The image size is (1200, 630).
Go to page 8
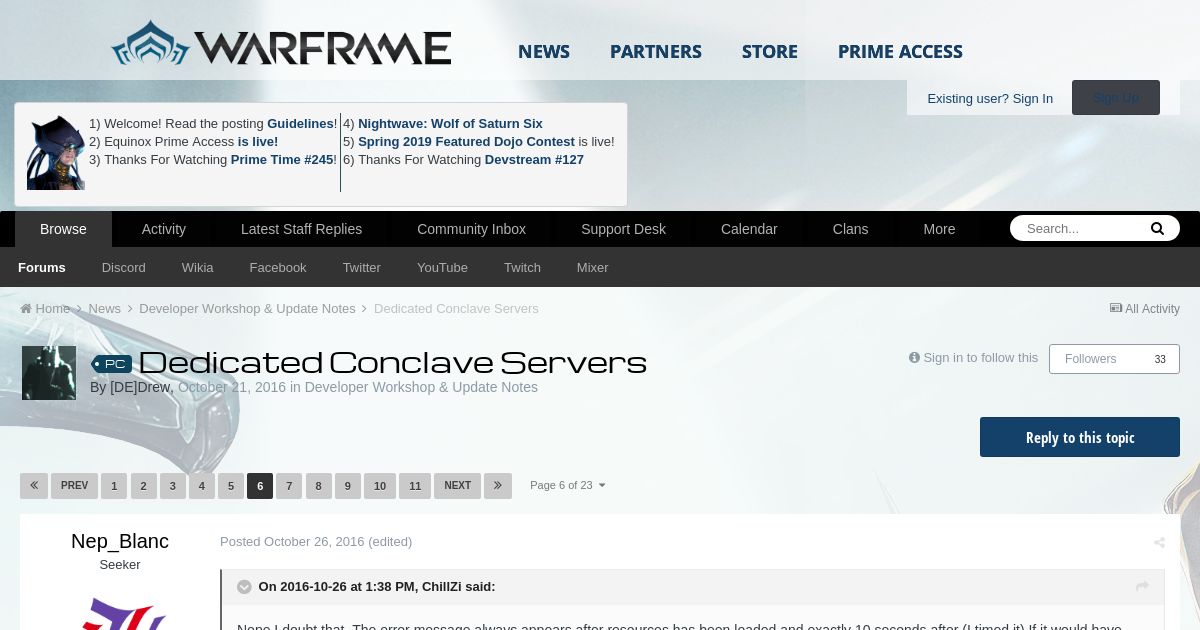coord(318,486)
